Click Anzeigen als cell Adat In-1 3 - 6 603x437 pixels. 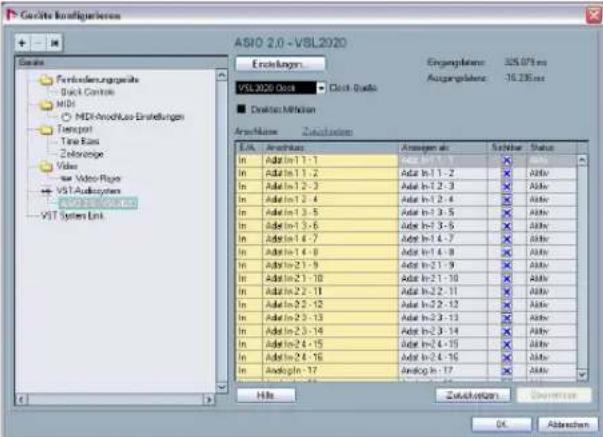pos(443,226)
